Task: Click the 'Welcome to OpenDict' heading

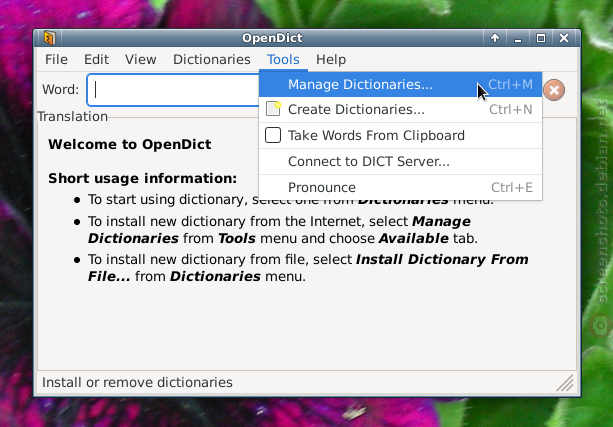Action: tap(130, 144)
